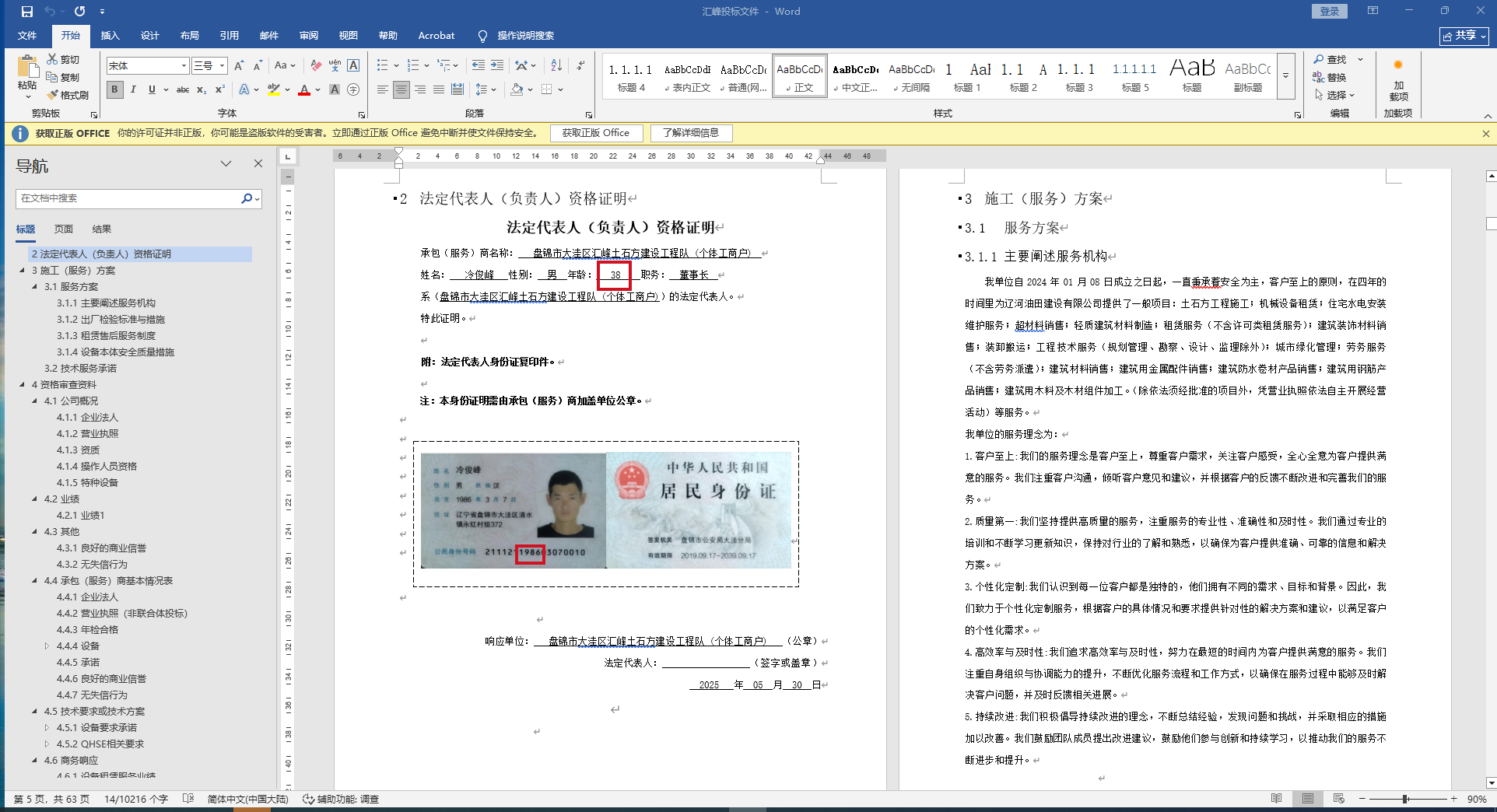Expand the 4.5.1 设备要求承诺 tree node
Viewport: 1497px width, 812px height.
tap(47, 728)
